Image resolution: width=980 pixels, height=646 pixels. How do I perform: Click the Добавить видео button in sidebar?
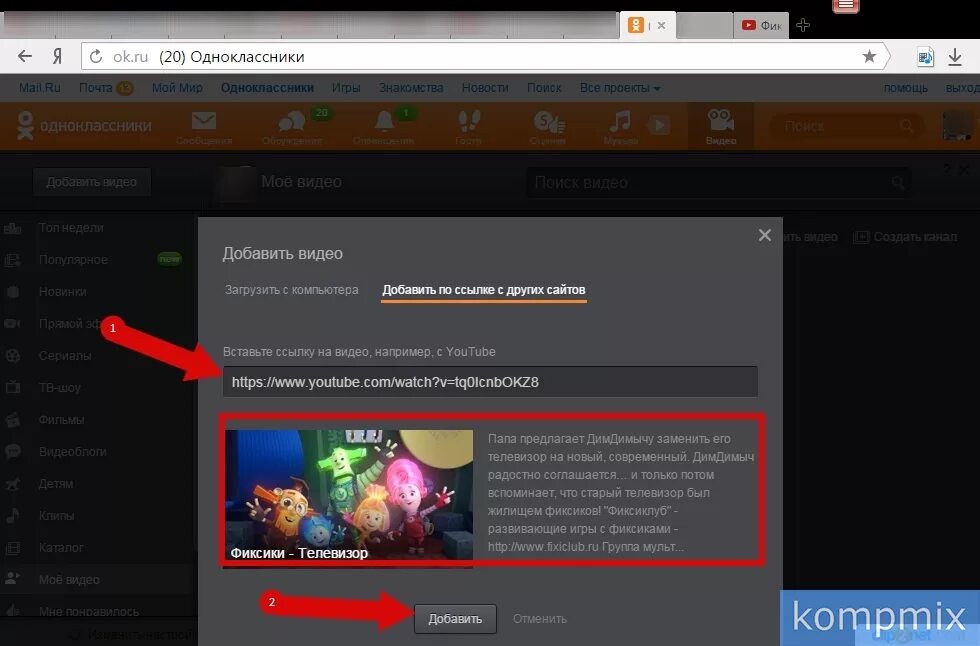91,182
